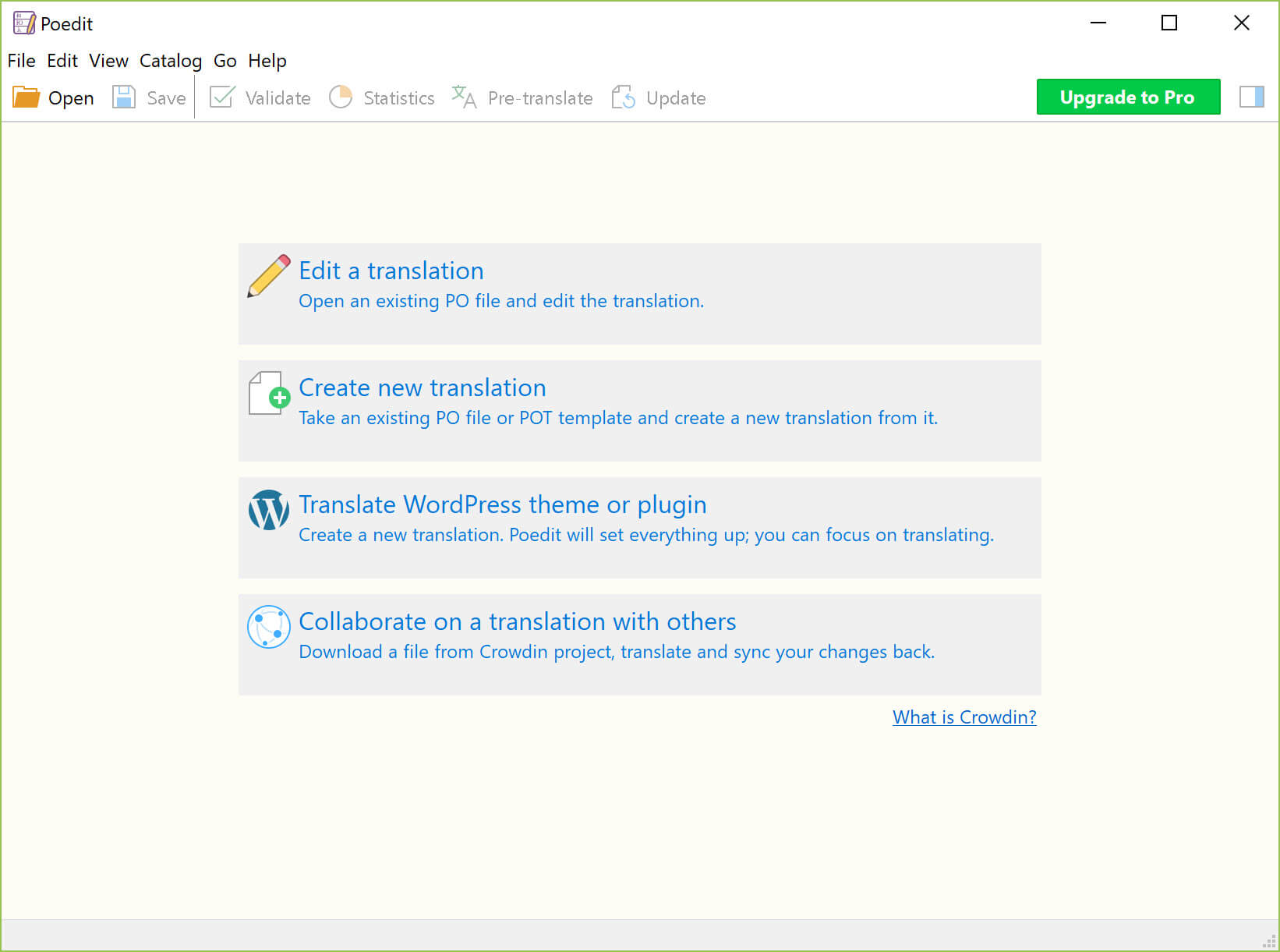Open the Help menu
Image resolution: width=1280 pixels, height=952 pixels.
pos(267,61)
